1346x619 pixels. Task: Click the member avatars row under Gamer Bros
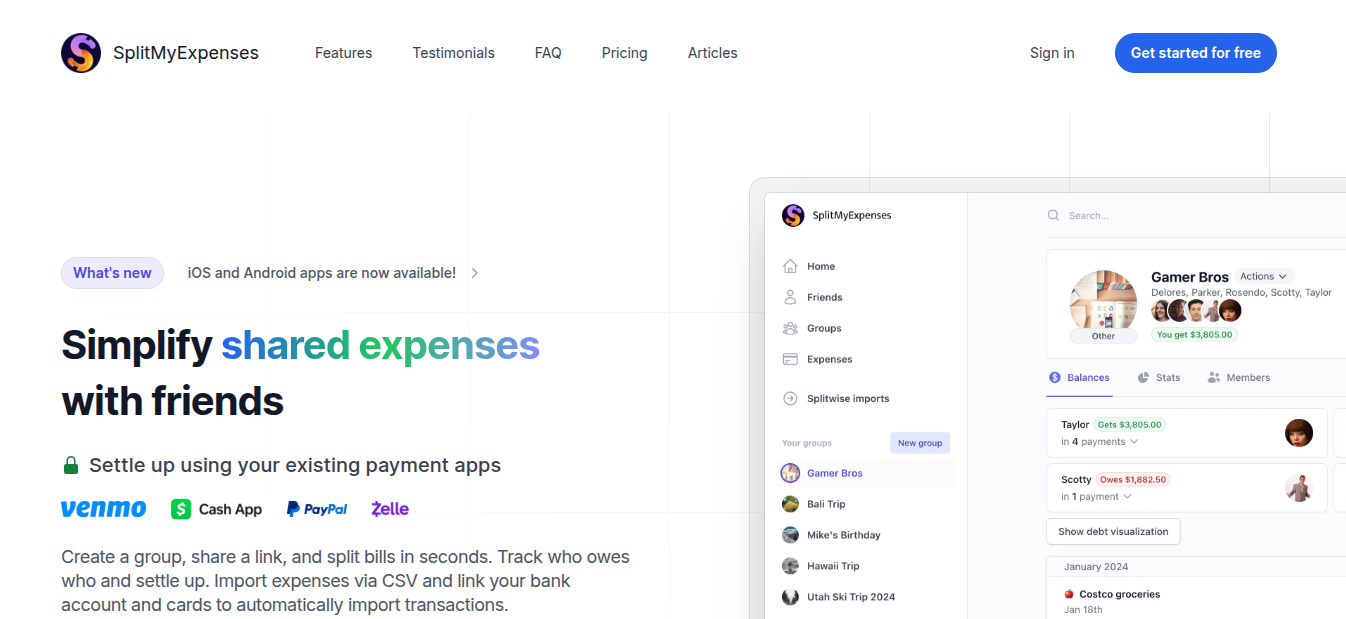1196,311
